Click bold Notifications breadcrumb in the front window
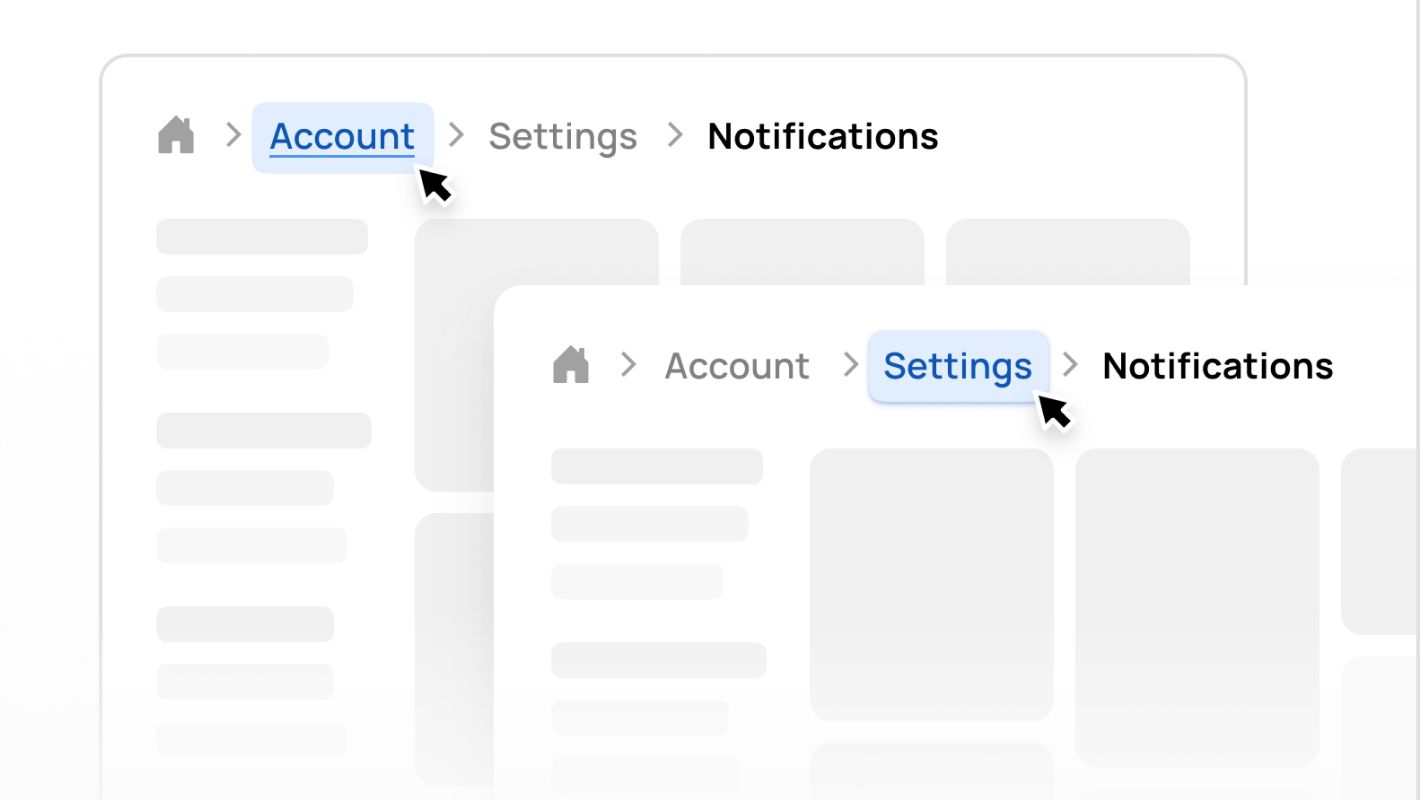Image resolution: width=1420 pixels, height=800 pixels. (x=1217, y=367)
